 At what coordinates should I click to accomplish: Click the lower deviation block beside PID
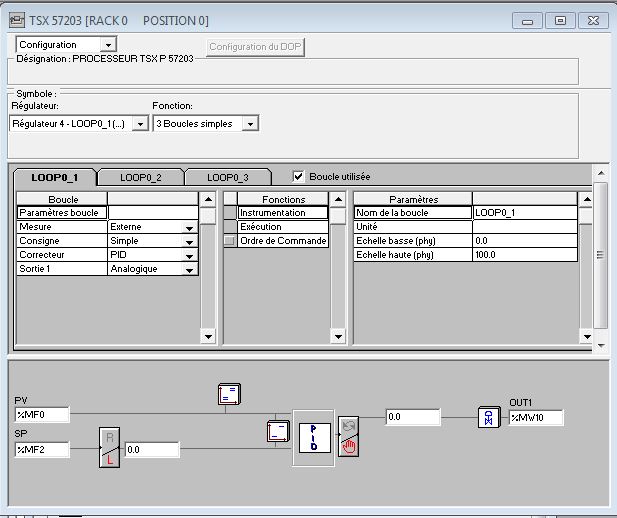click(277, 431)
